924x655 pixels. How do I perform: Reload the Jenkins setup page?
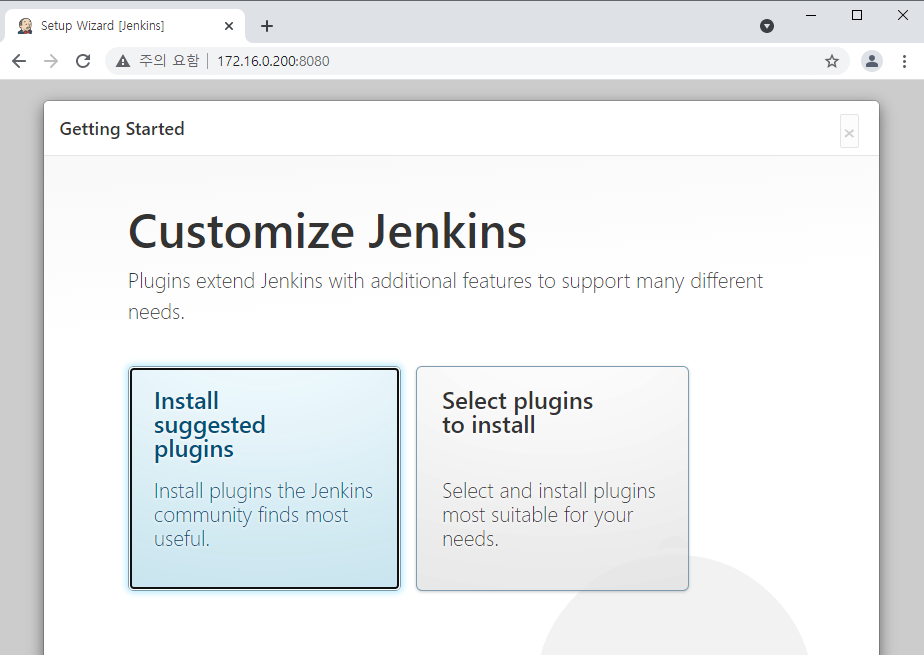83,61
